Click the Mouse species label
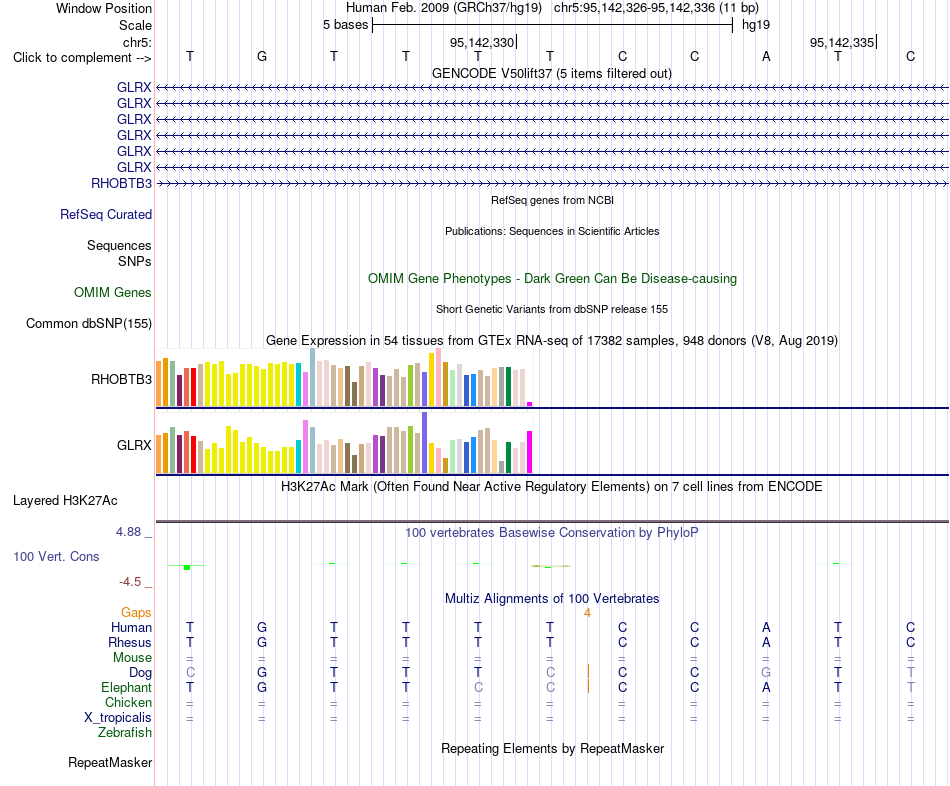The height and width of the screenshot is (786, 950). click(x=132, y=658)
